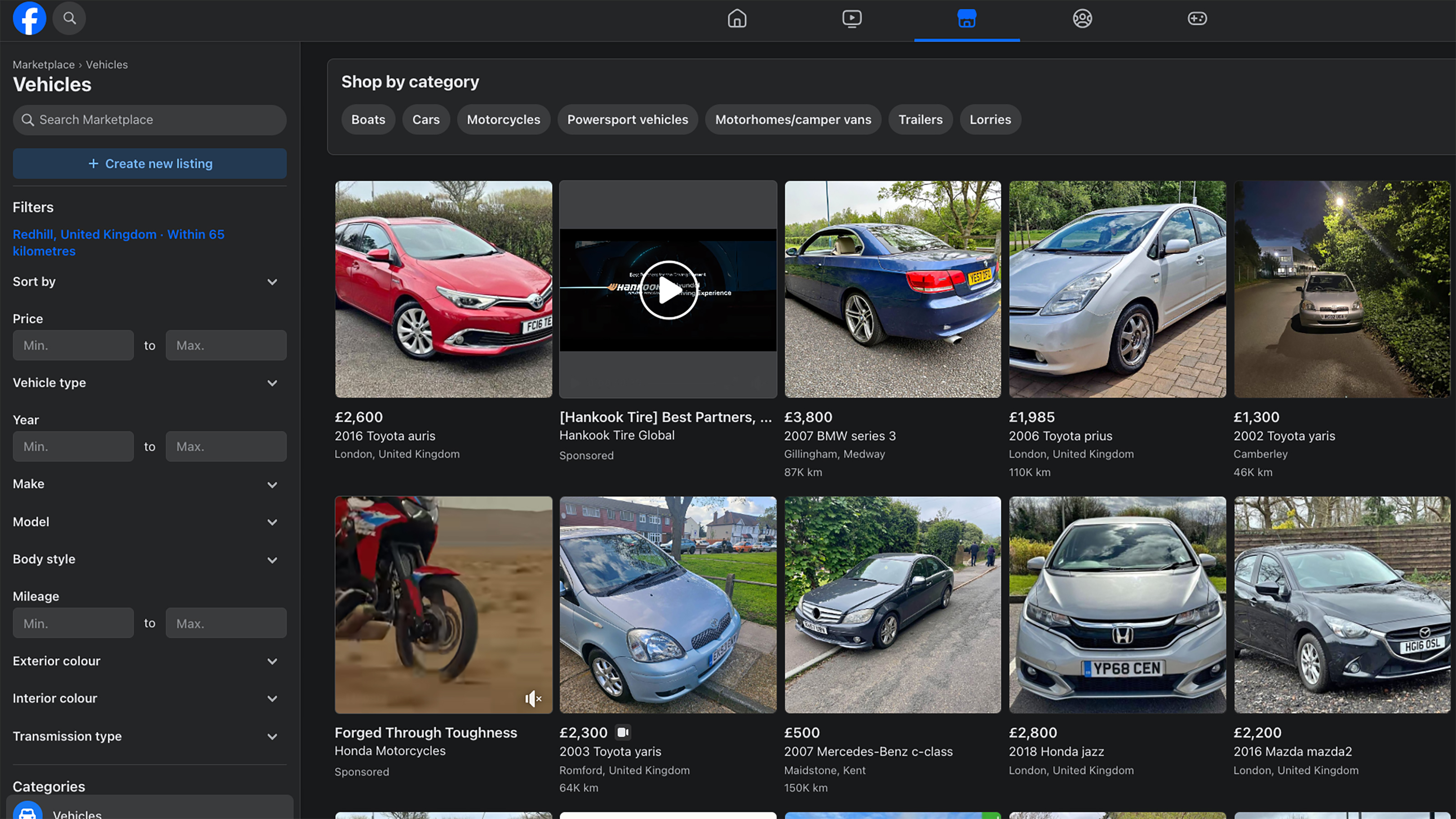Open the red 2016 Toyota auris photo
The image size is (1456, 819).
coord(443,289)
